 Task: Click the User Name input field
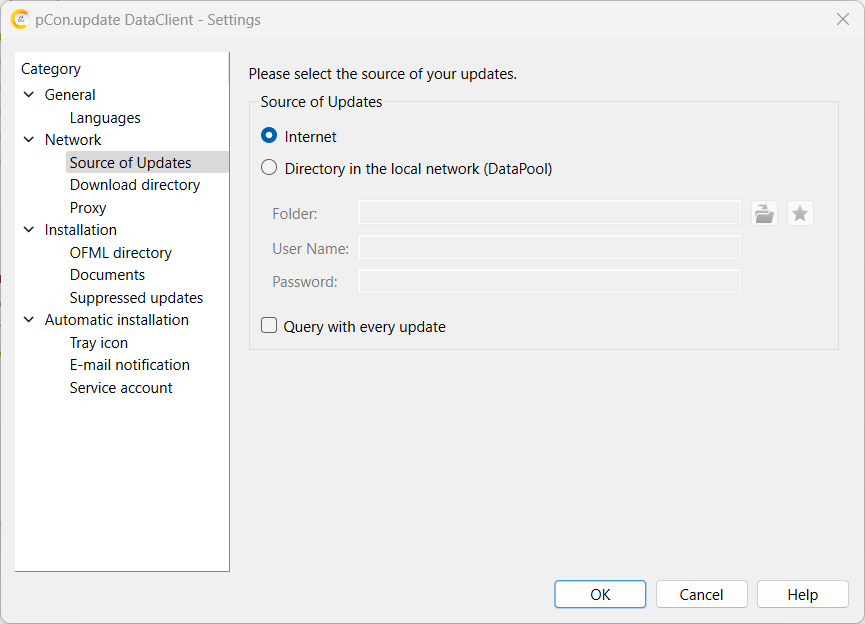pyautogui.click(x=549, y=247)
